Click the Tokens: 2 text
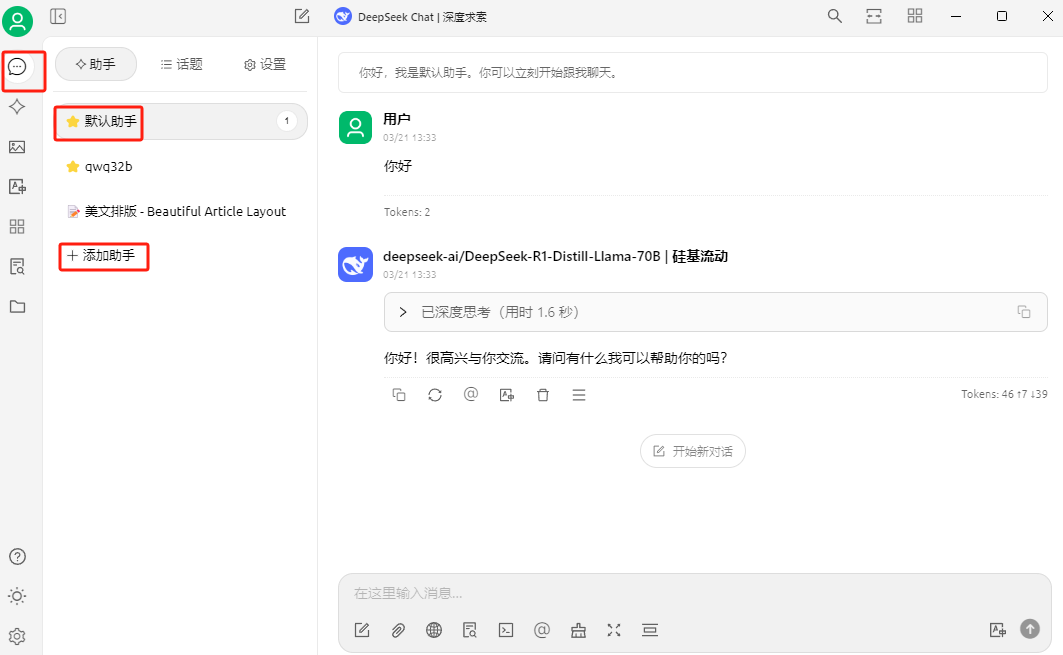Viewport: 1063px width, 655px height. pos(407,212)
